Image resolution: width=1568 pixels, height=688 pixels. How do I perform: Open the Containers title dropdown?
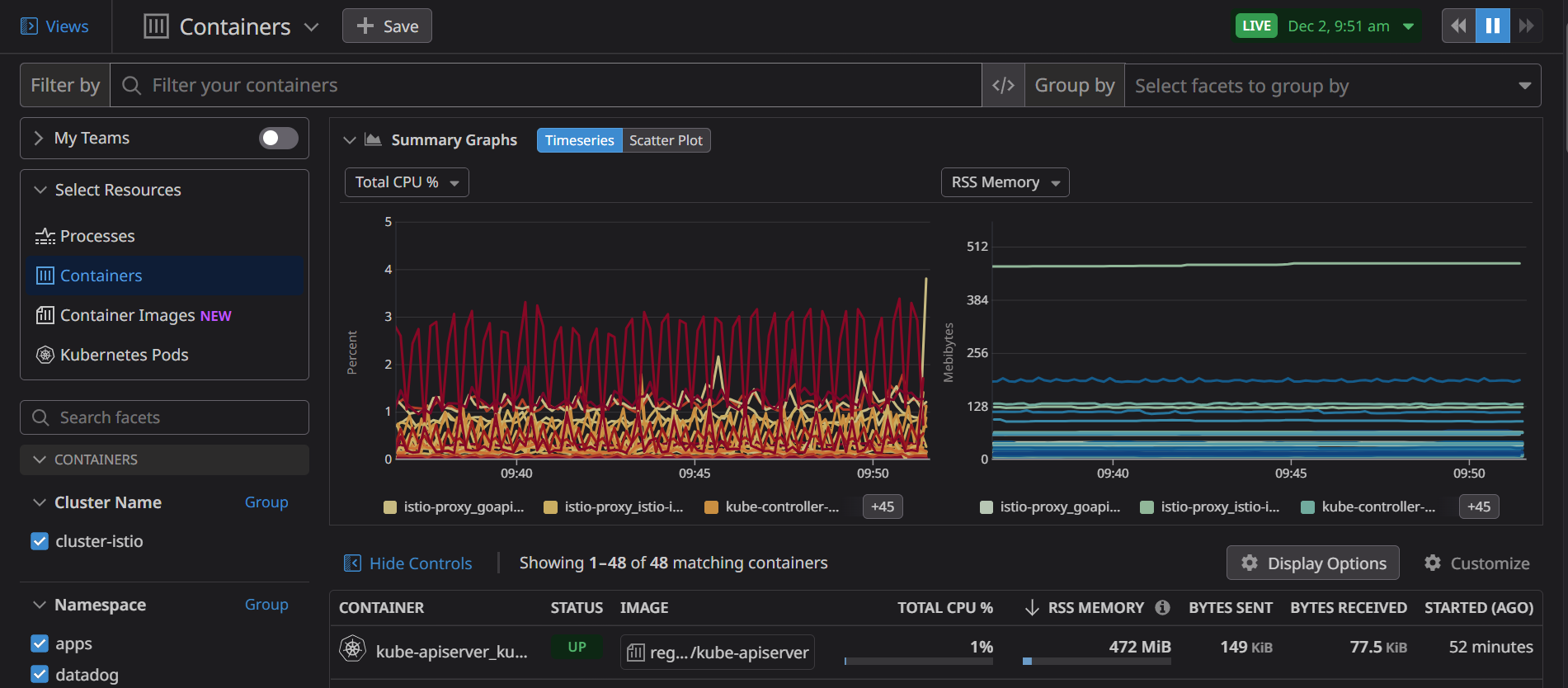click(311, 26)
